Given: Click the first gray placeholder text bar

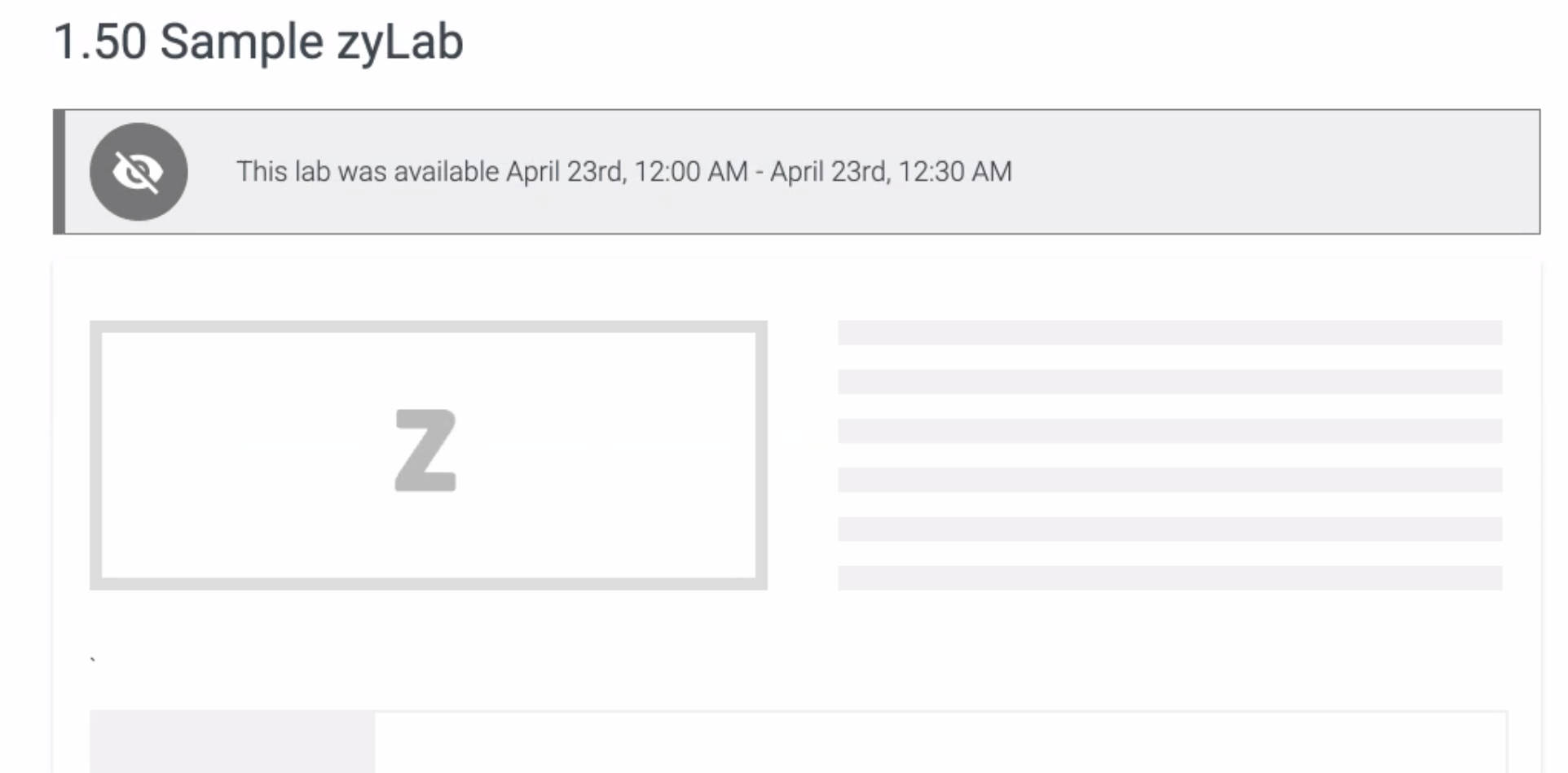Looking at the screenshot, I should [1169, 331].
